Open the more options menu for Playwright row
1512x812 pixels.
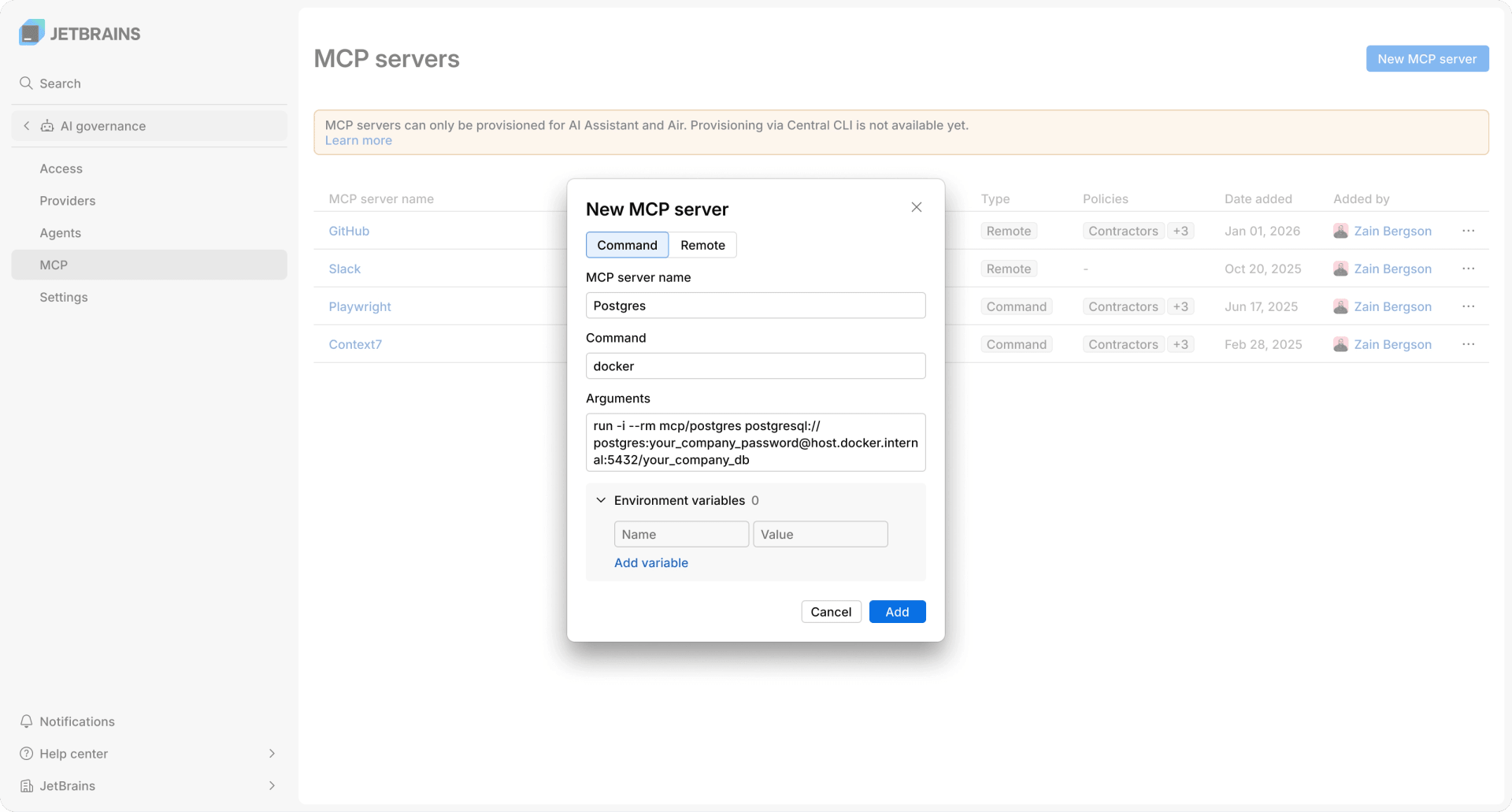[x=1469, y=306]
